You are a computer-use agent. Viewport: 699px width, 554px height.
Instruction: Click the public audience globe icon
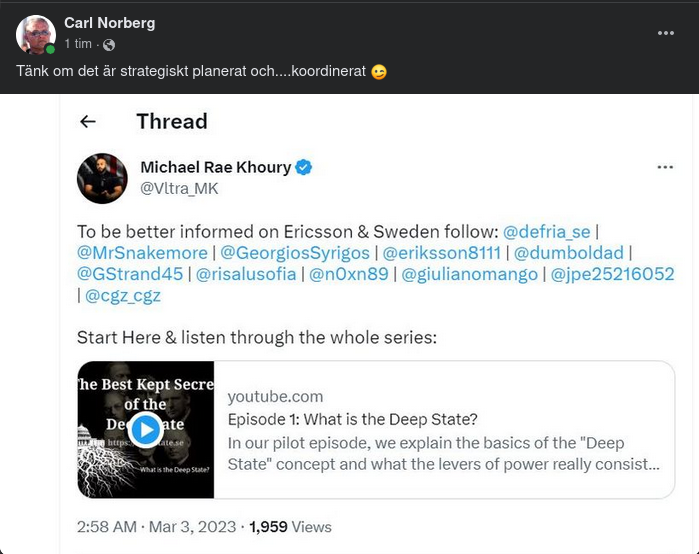point(109,45)
